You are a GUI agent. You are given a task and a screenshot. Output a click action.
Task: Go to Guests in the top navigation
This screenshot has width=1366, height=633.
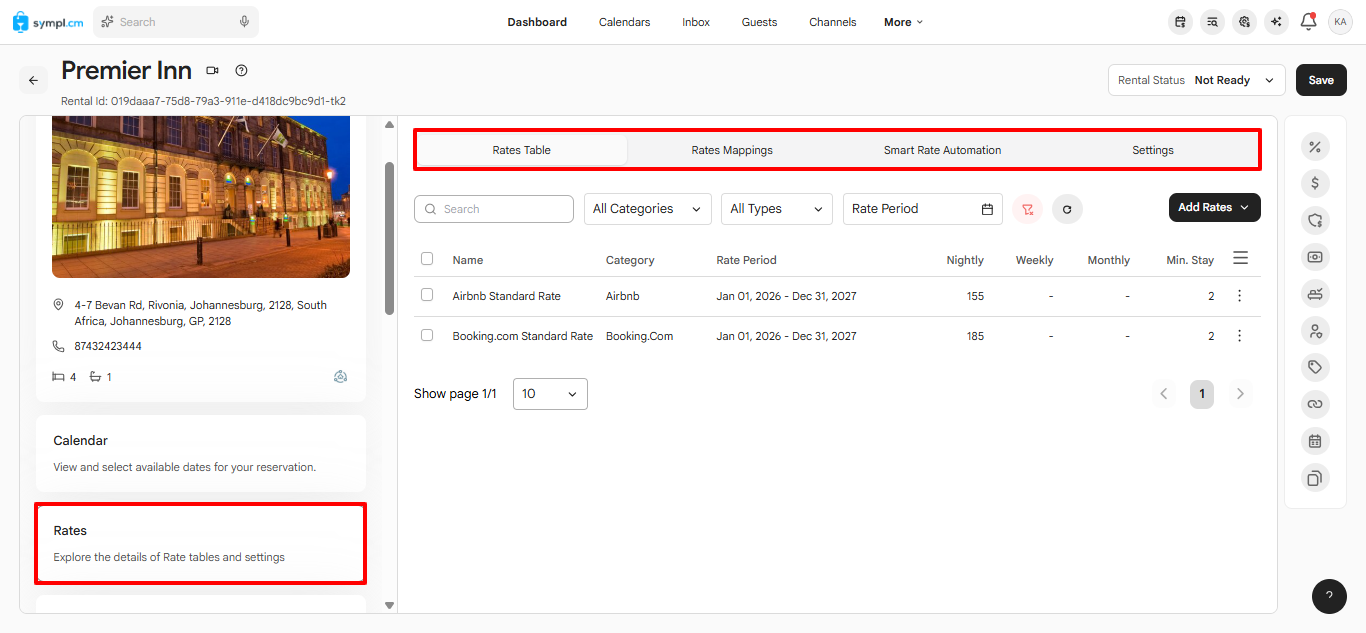tap(760, 22)
